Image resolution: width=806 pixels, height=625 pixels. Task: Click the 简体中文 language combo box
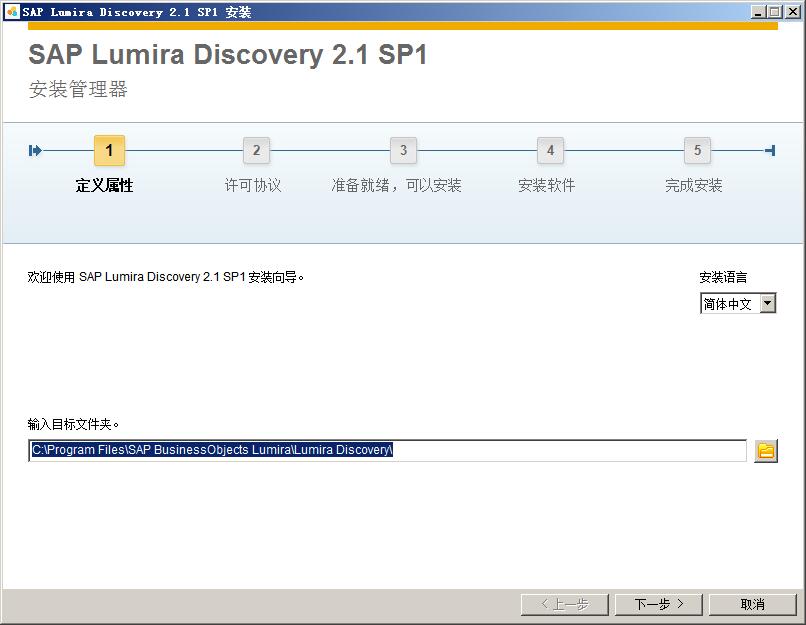pyautogui.click(x=738, y=303)
